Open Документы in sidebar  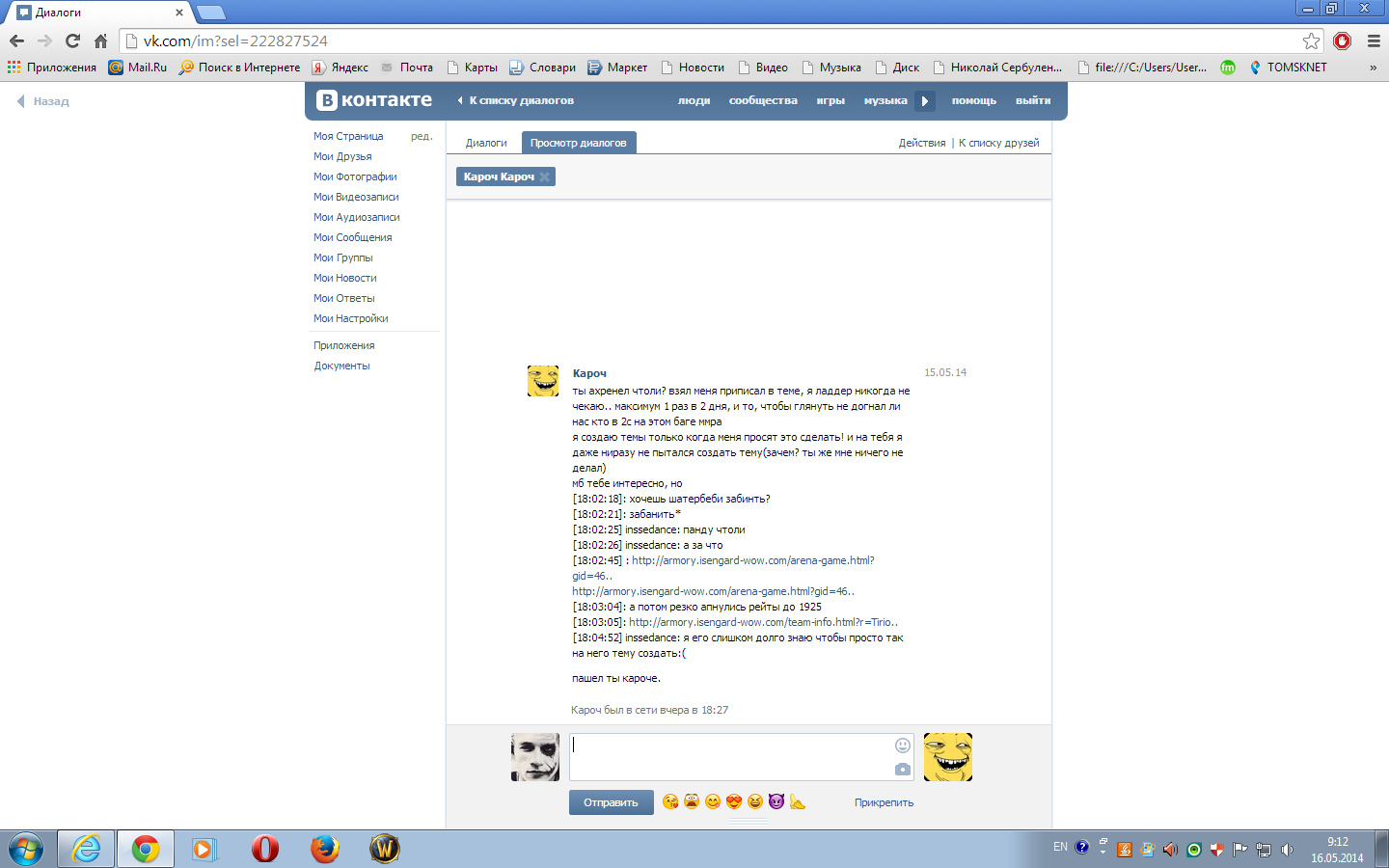tap(341, 366)
